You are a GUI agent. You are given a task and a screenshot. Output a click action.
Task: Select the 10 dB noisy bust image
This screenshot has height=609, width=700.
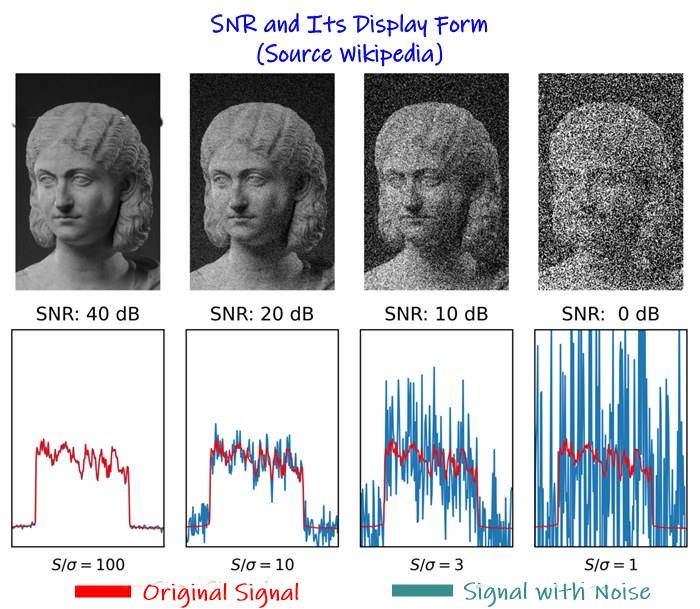pos(436,182)
